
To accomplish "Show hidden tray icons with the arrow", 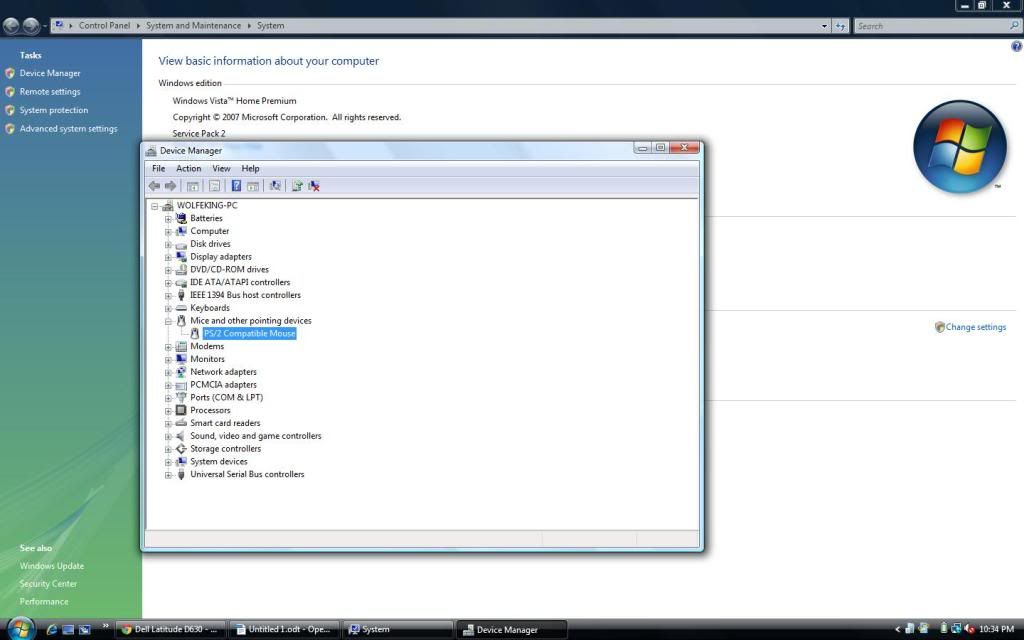I will coord(897,630).
